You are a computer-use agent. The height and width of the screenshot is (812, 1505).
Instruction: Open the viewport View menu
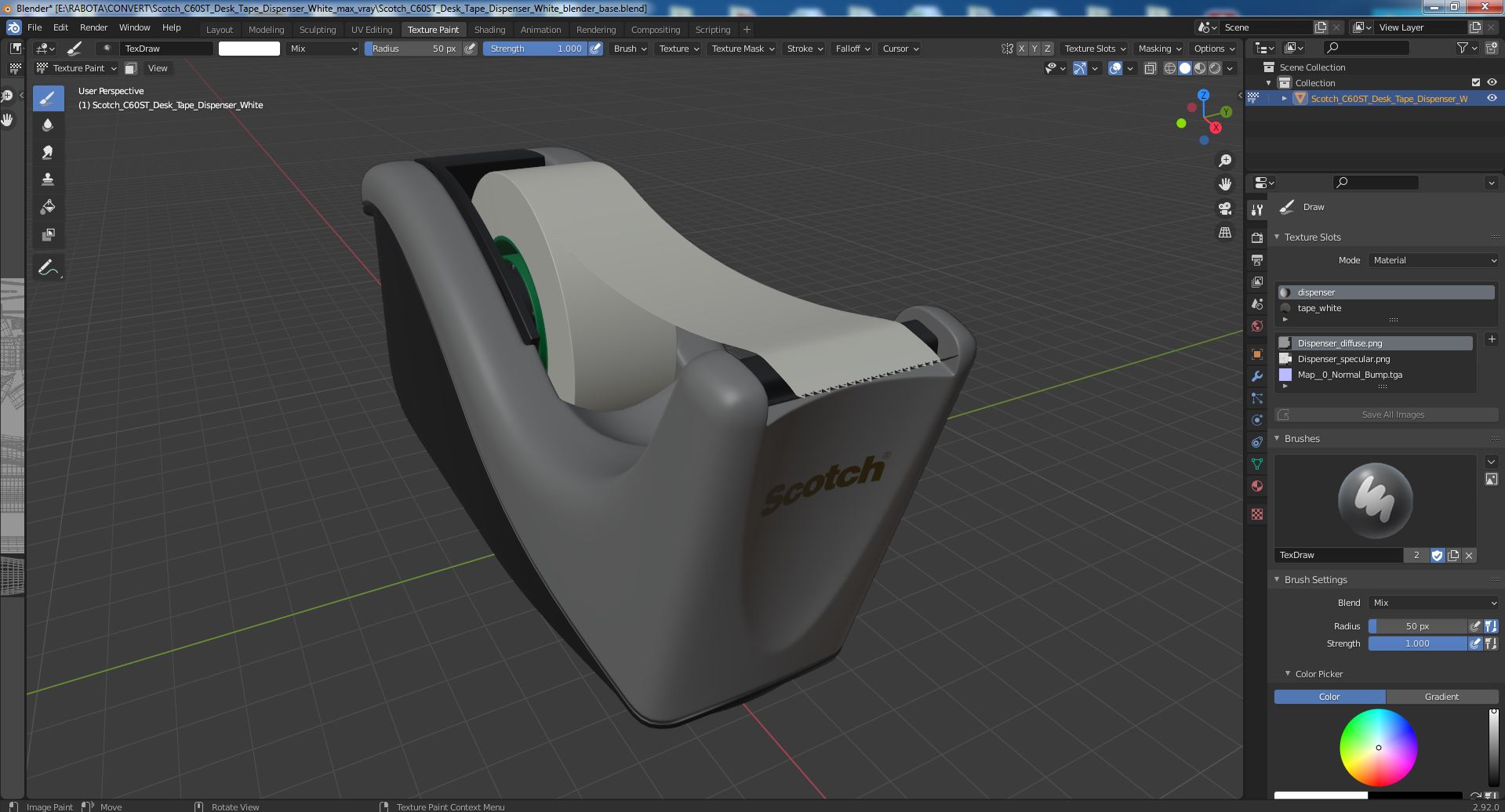coord(158,68)
